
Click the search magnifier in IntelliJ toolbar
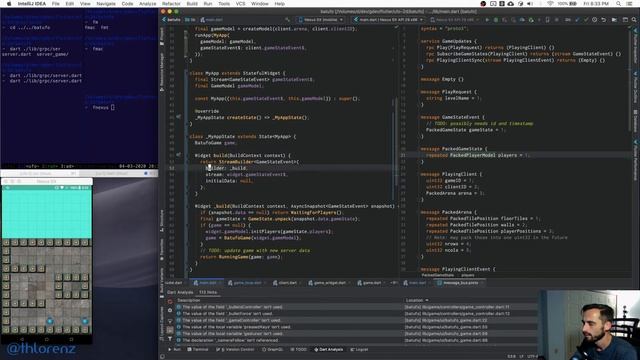coord(634,20)
